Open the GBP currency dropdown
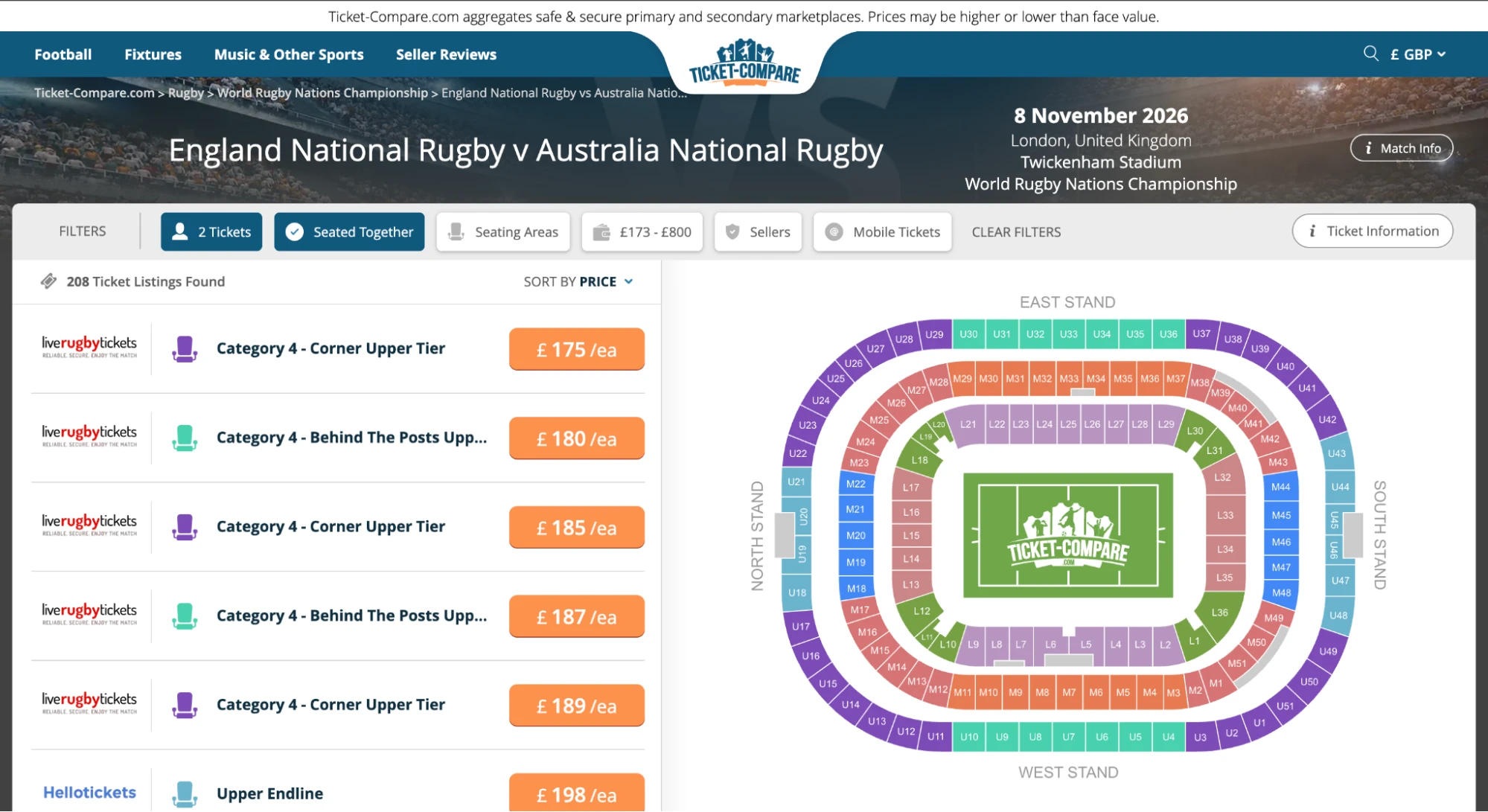The width and height of the screenshot is (1488, 812). pyautogui.click(x=1417, y=54)
